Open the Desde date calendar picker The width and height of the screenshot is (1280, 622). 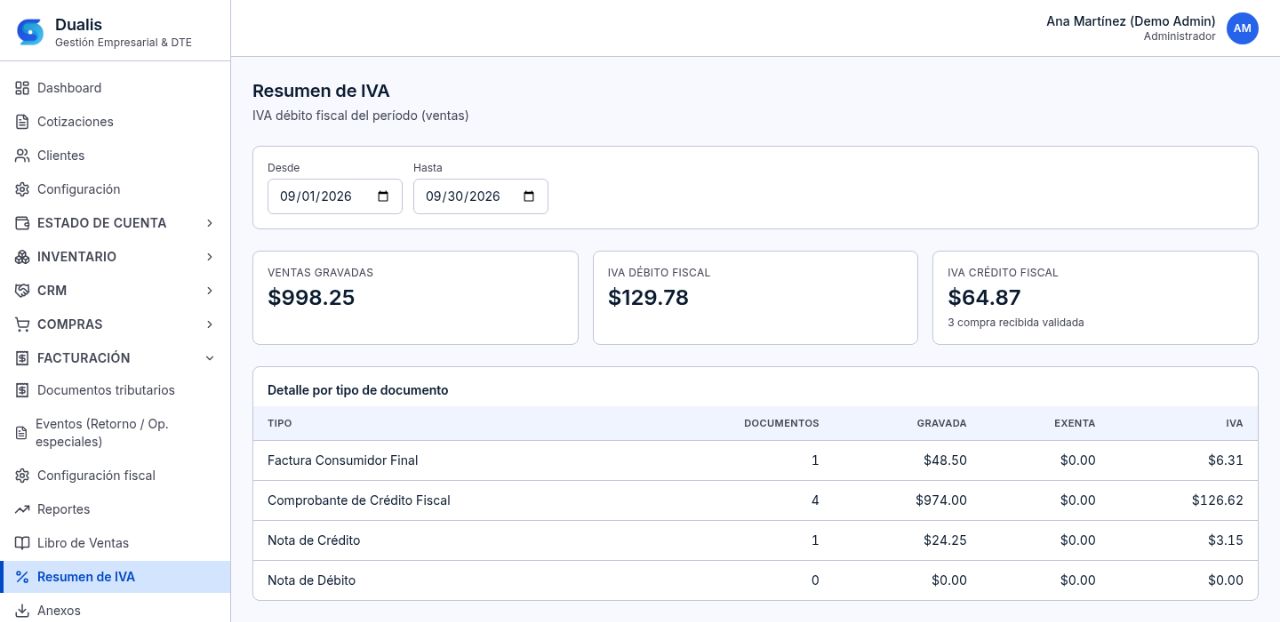click(x=383, y=196)
